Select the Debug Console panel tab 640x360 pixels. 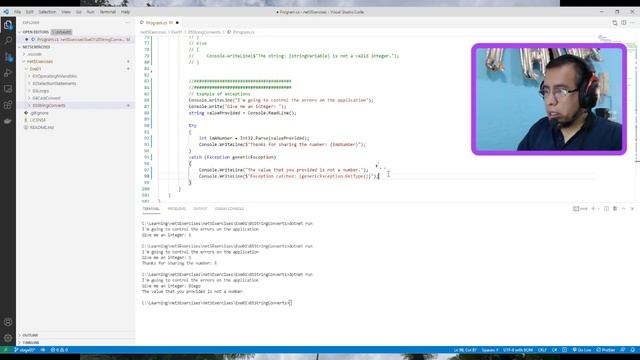tap(229, 209)
